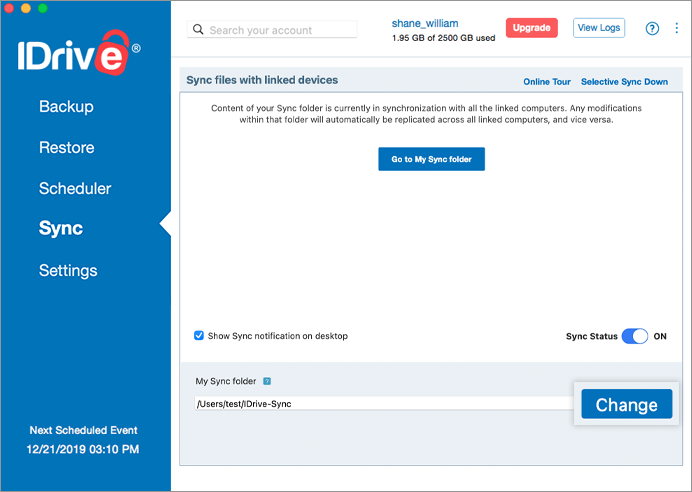Click the shane_william account name
The width and height of the screenshot is (692, 492).
coord(425,23)
